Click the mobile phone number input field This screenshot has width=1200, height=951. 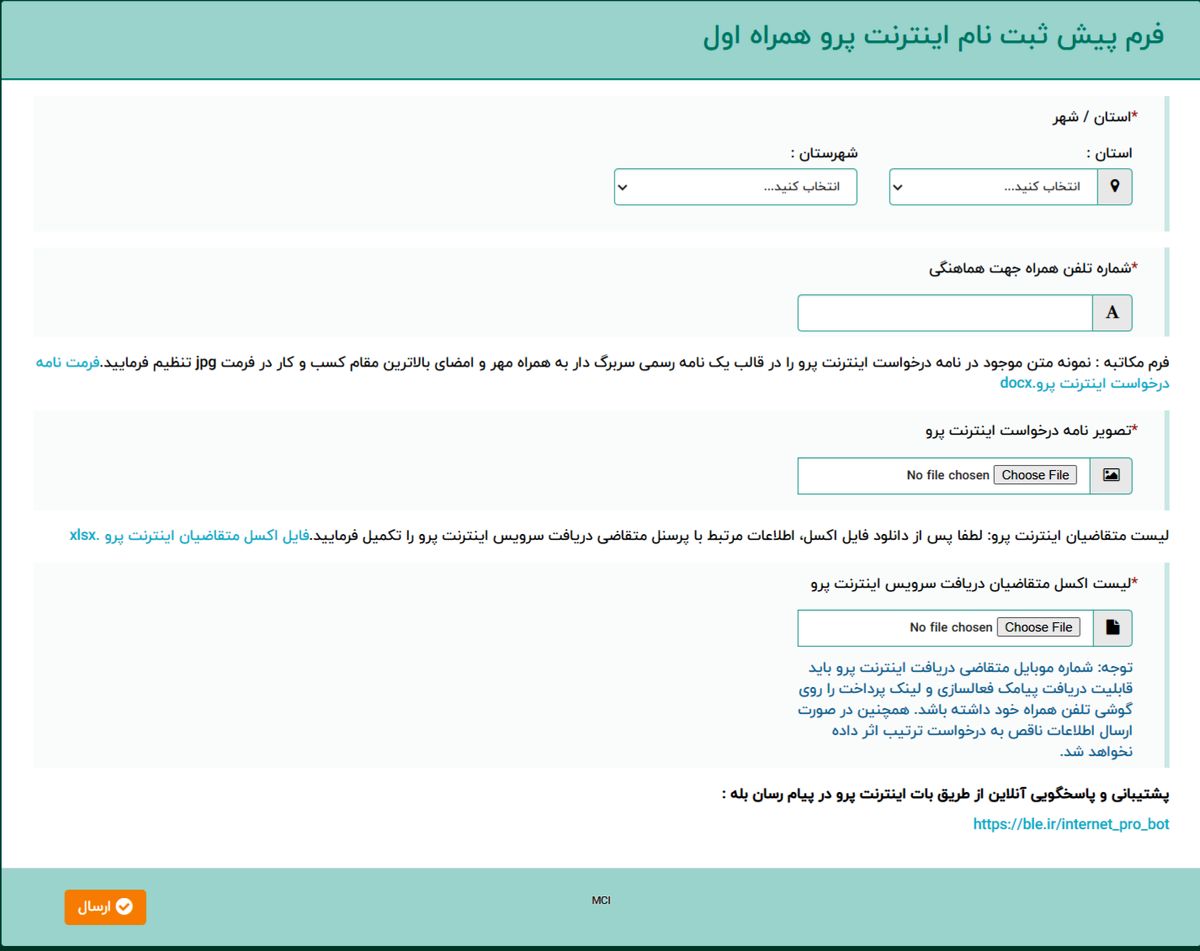tap(945, 313)
